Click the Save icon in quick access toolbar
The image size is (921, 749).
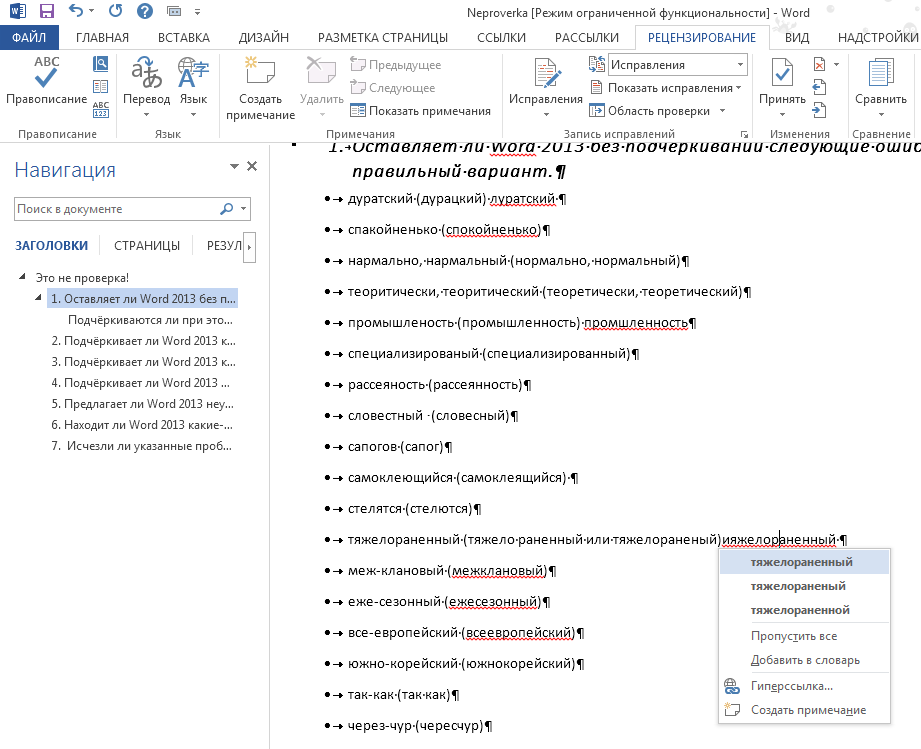tap(46, 11)
